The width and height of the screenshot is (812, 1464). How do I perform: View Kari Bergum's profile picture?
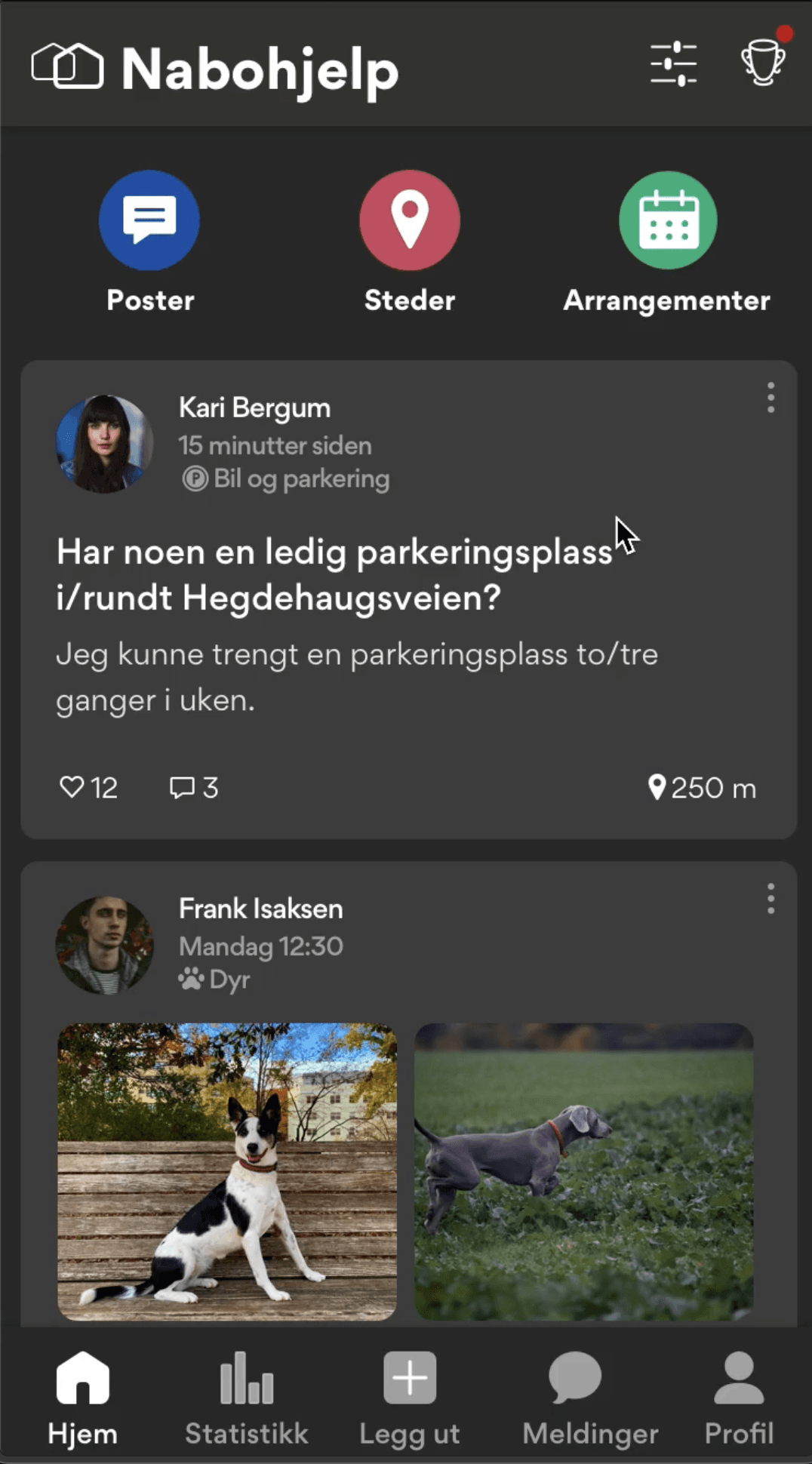[105, 444]
